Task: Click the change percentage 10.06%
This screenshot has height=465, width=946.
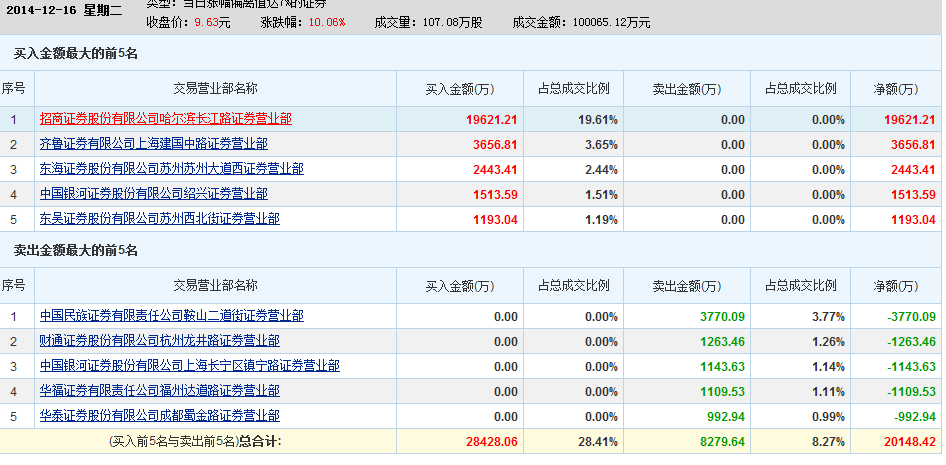Action: (327, 23)
